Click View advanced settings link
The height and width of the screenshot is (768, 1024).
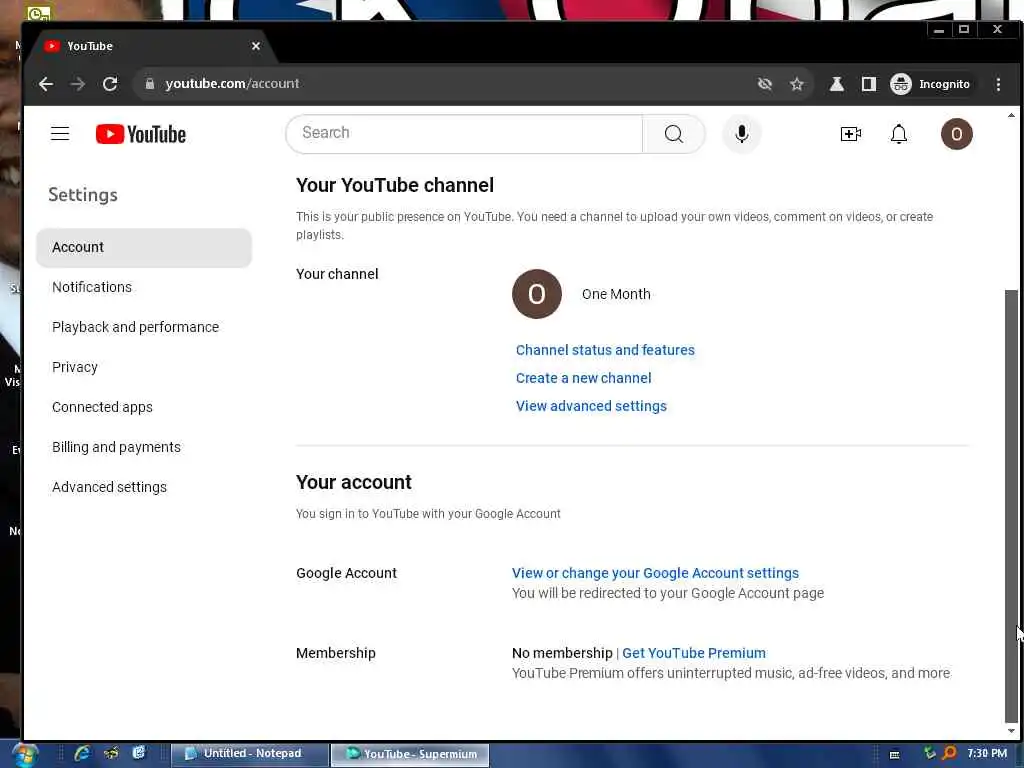click(x=591, y=406)
